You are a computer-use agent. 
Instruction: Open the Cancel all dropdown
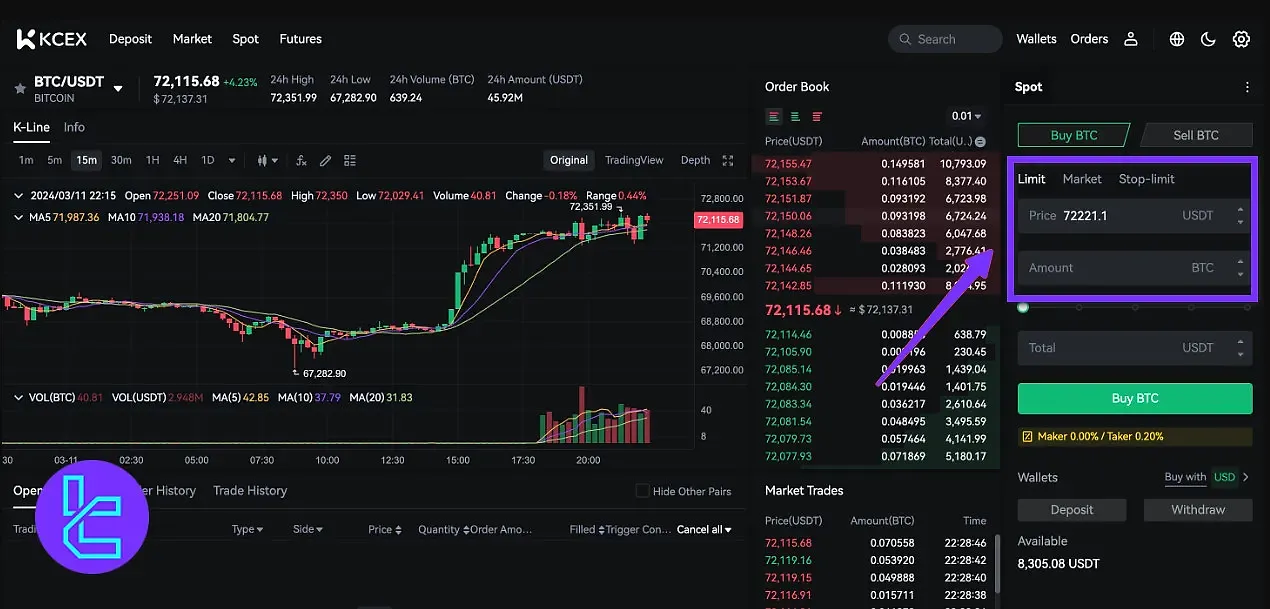click(705, 529)
